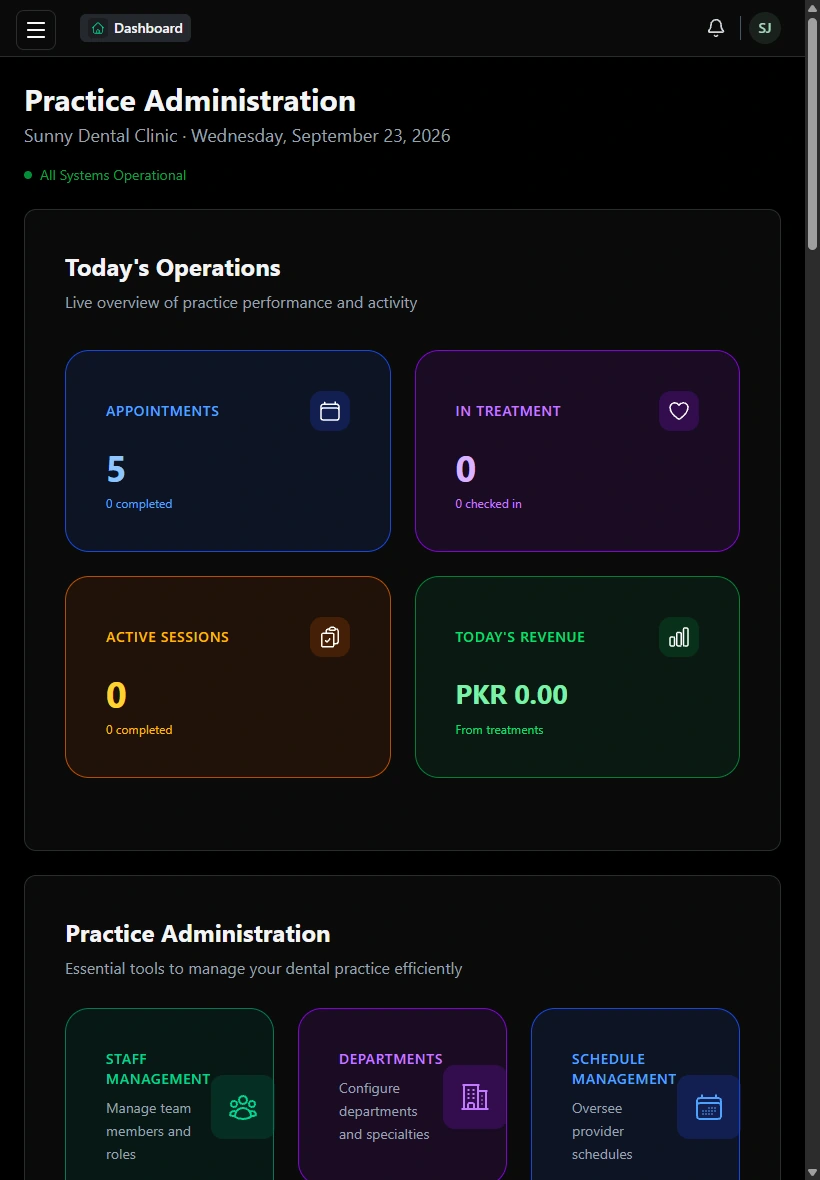Click the building icon in Departments card
This screenshot has height=1180, width=820.
[475, 1096]
